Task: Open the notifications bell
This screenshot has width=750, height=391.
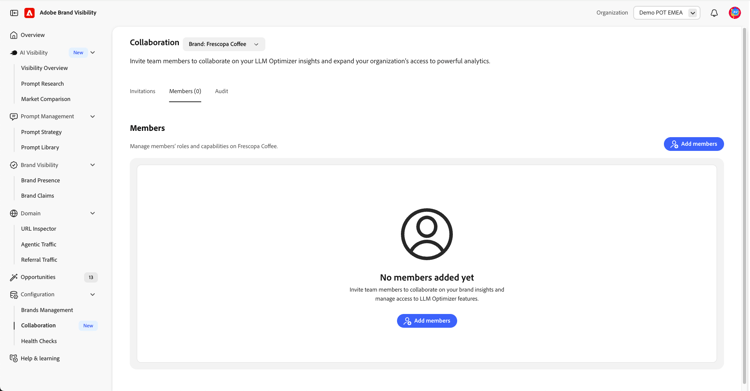Action: [714, 13]
